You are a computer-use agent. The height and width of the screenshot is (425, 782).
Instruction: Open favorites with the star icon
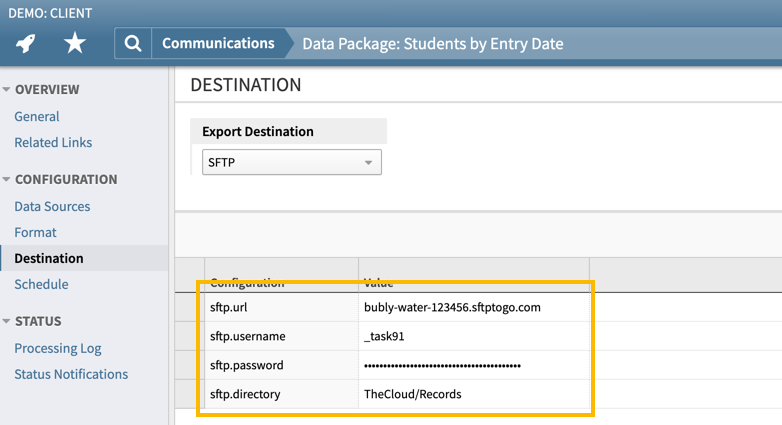tap(75, 43)
